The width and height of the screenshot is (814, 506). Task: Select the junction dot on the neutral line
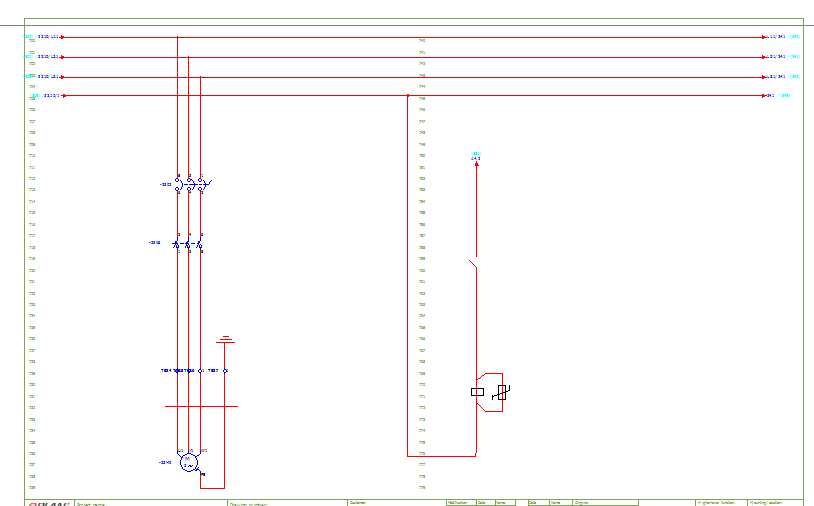(408, 95)
